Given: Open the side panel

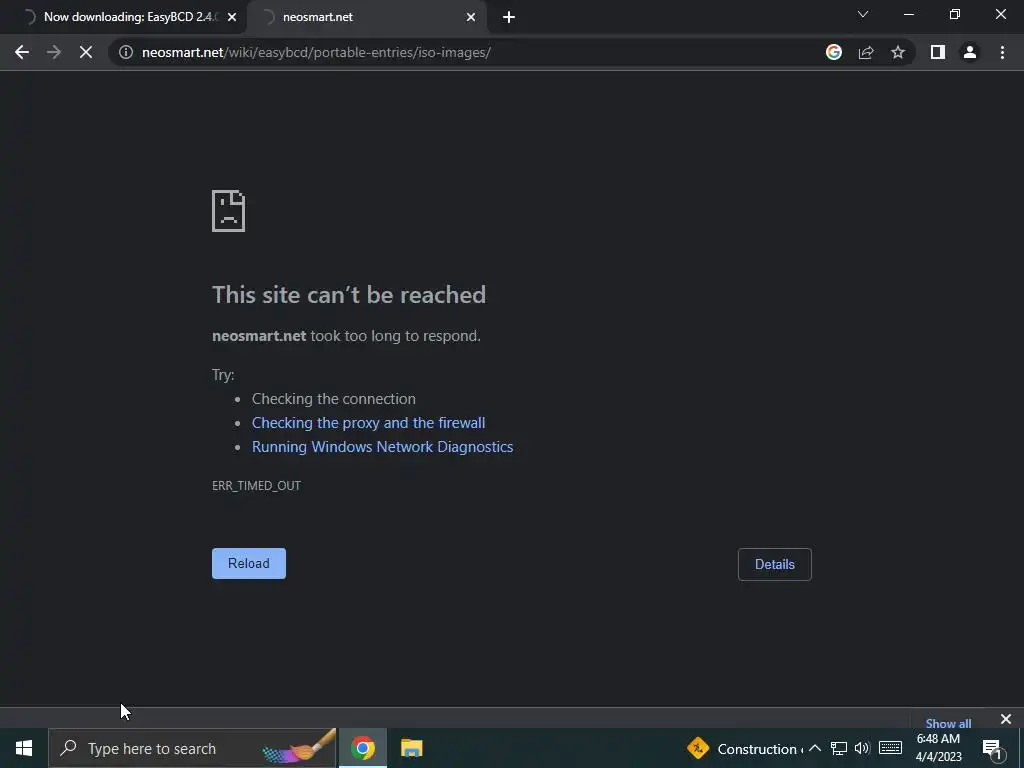Looking at the screenshot, I should 938,52.
